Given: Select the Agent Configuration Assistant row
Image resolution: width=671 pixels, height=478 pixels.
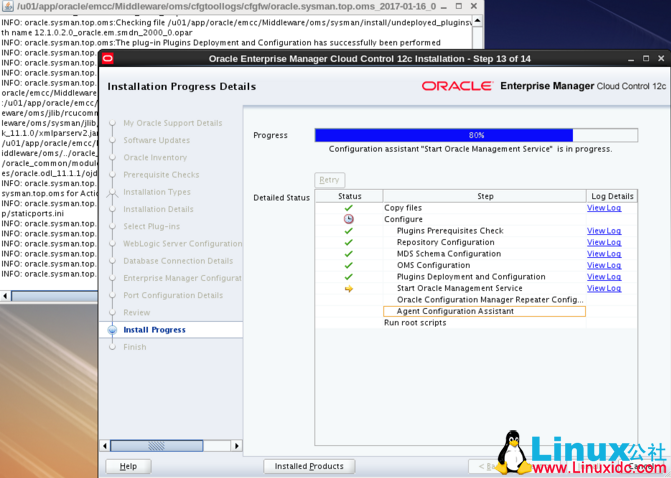Looking at the screenshot, I should coord(484,312).
